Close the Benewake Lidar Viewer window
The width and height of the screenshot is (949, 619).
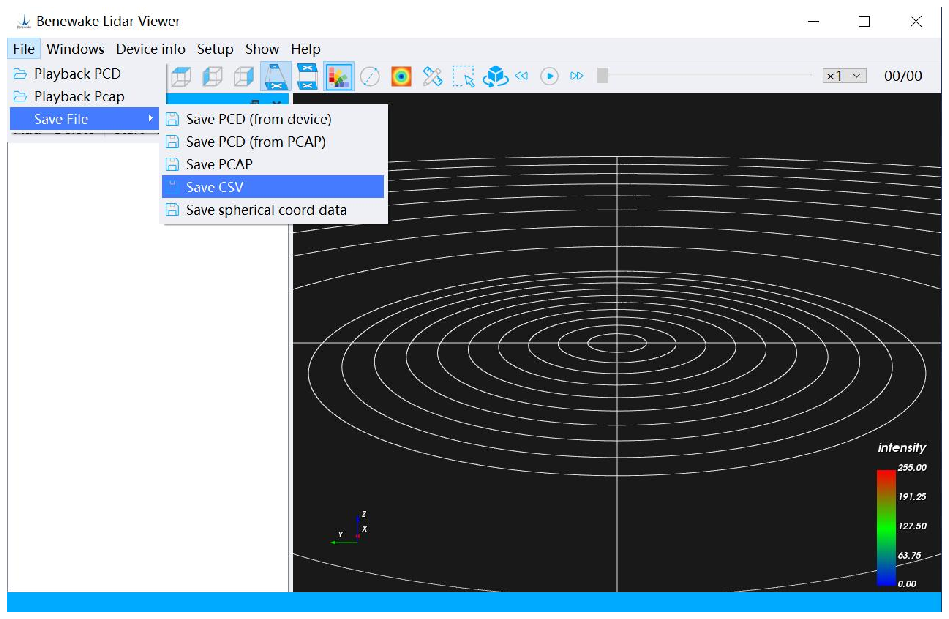point(916,21)
